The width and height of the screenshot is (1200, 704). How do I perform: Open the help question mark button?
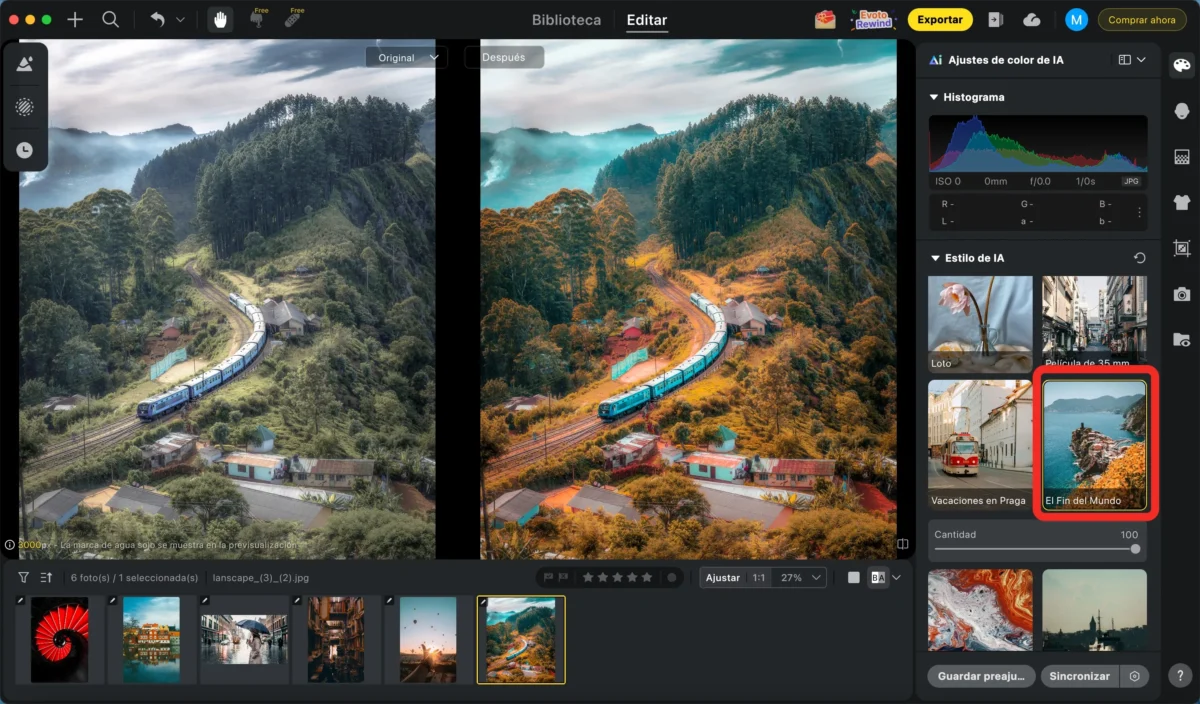point(1180,677)
